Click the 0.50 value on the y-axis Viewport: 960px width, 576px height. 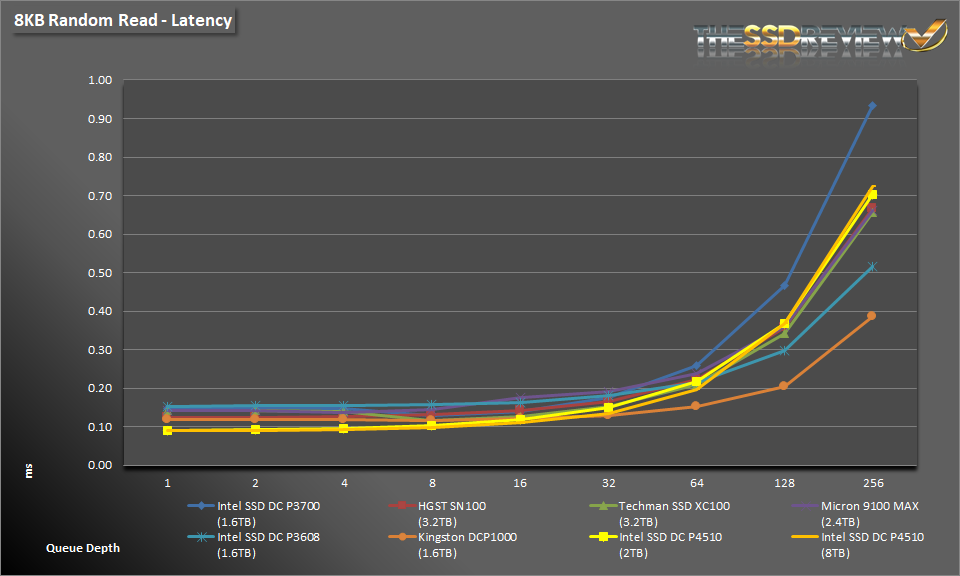100,273
